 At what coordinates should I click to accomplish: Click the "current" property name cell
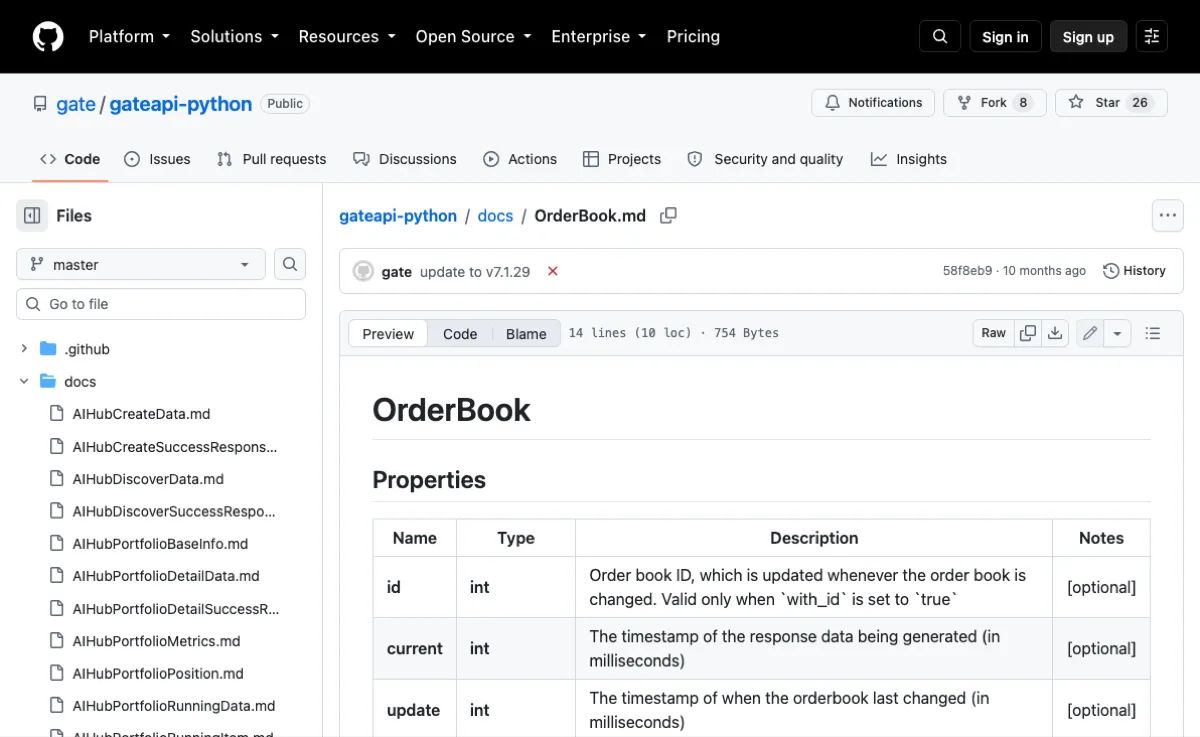(415, 649)
